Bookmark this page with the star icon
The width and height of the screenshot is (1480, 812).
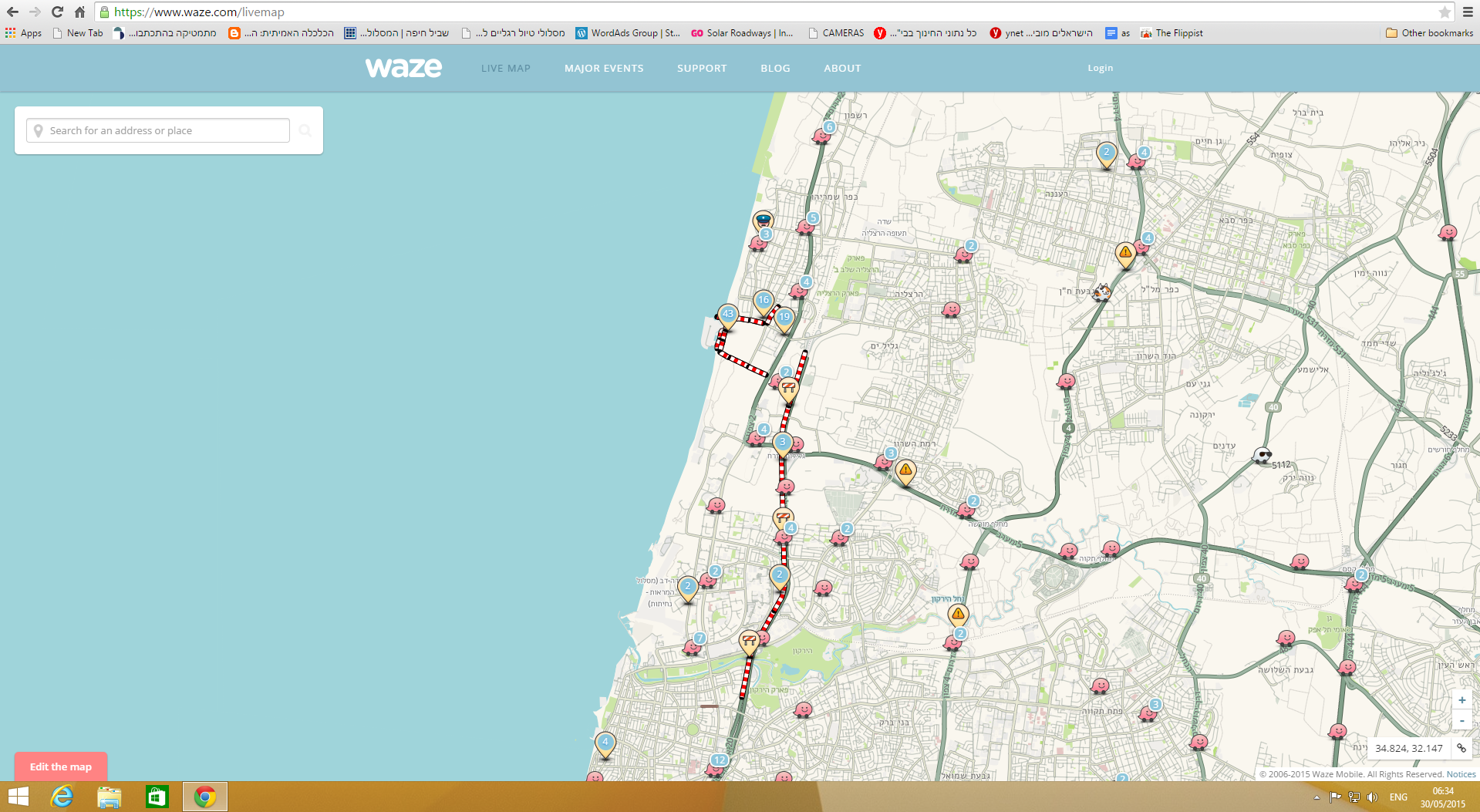click(x=1445, y=12)
